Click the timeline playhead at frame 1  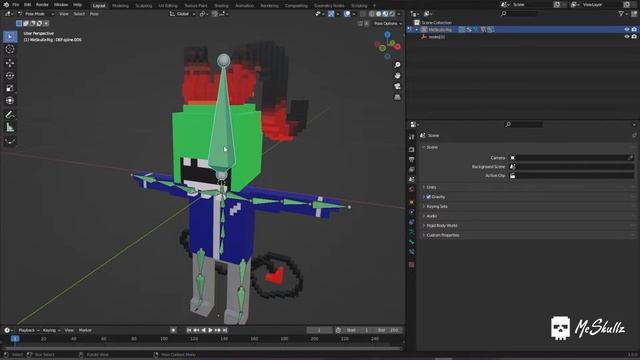(x=15, y=339)
